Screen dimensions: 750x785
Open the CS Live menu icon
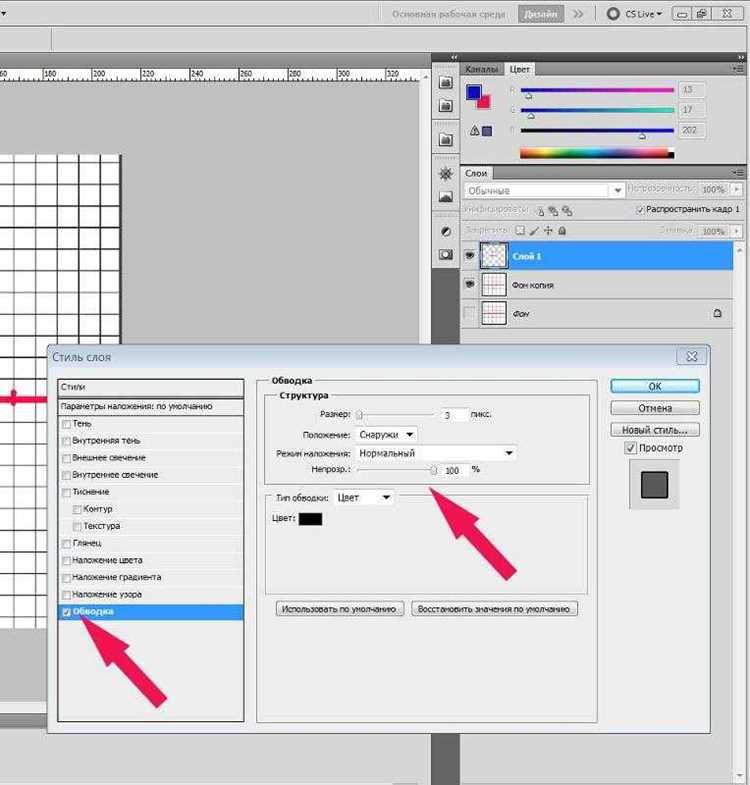click(613, 14)
